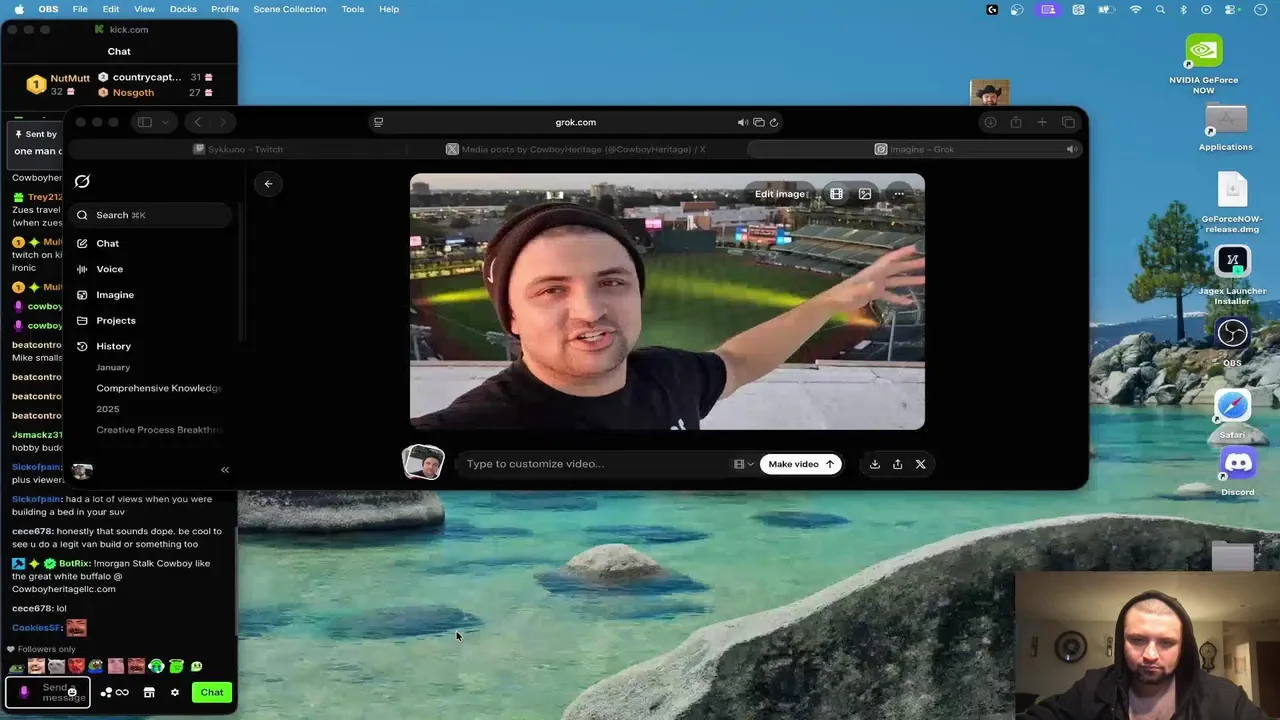This screenshot has height=720, width=1280.
Task: Focus Kick Send message field
Action: pos(47,692)
